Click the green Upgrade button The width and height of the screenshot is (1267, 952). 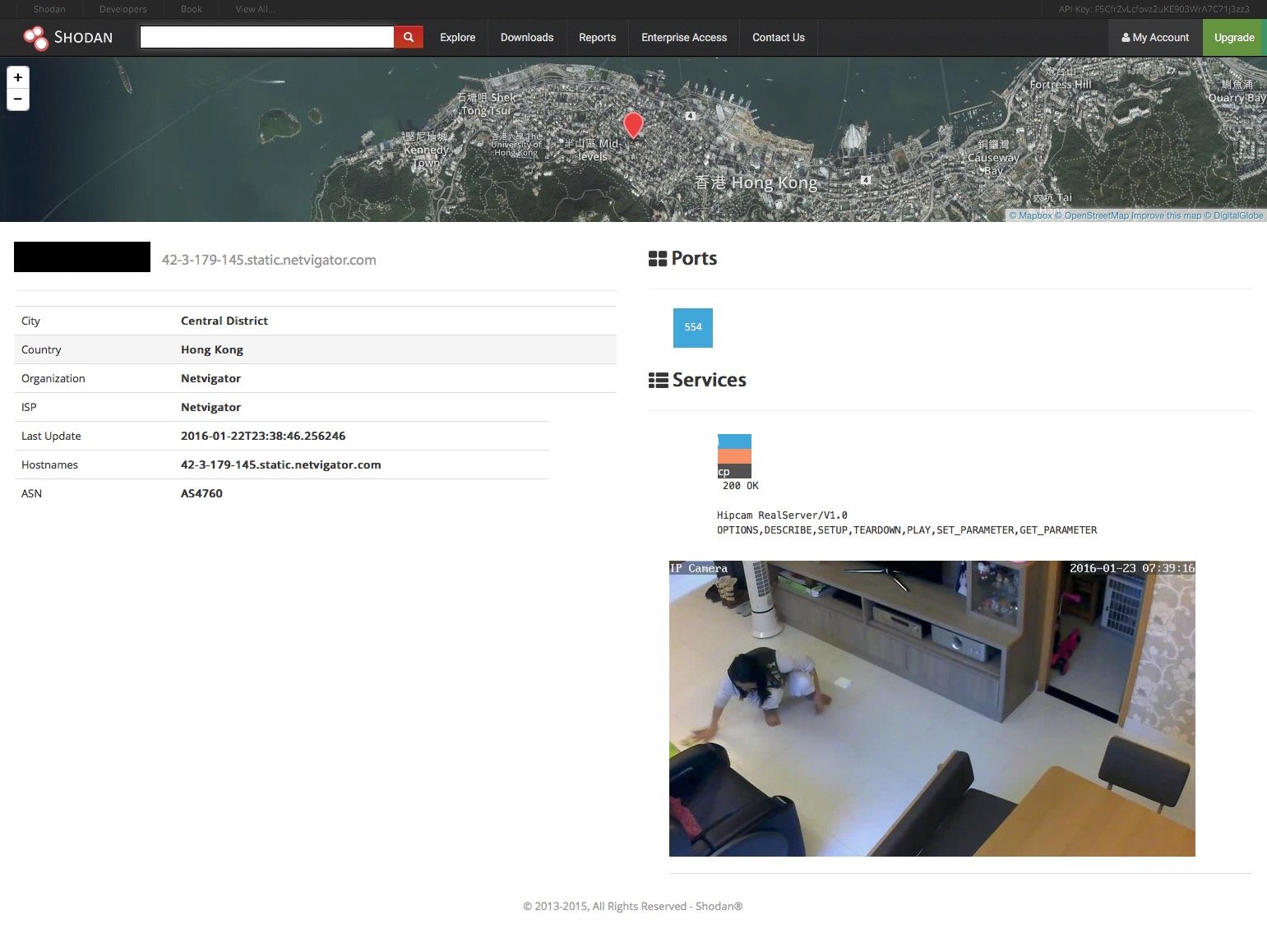pos(1233,37)
